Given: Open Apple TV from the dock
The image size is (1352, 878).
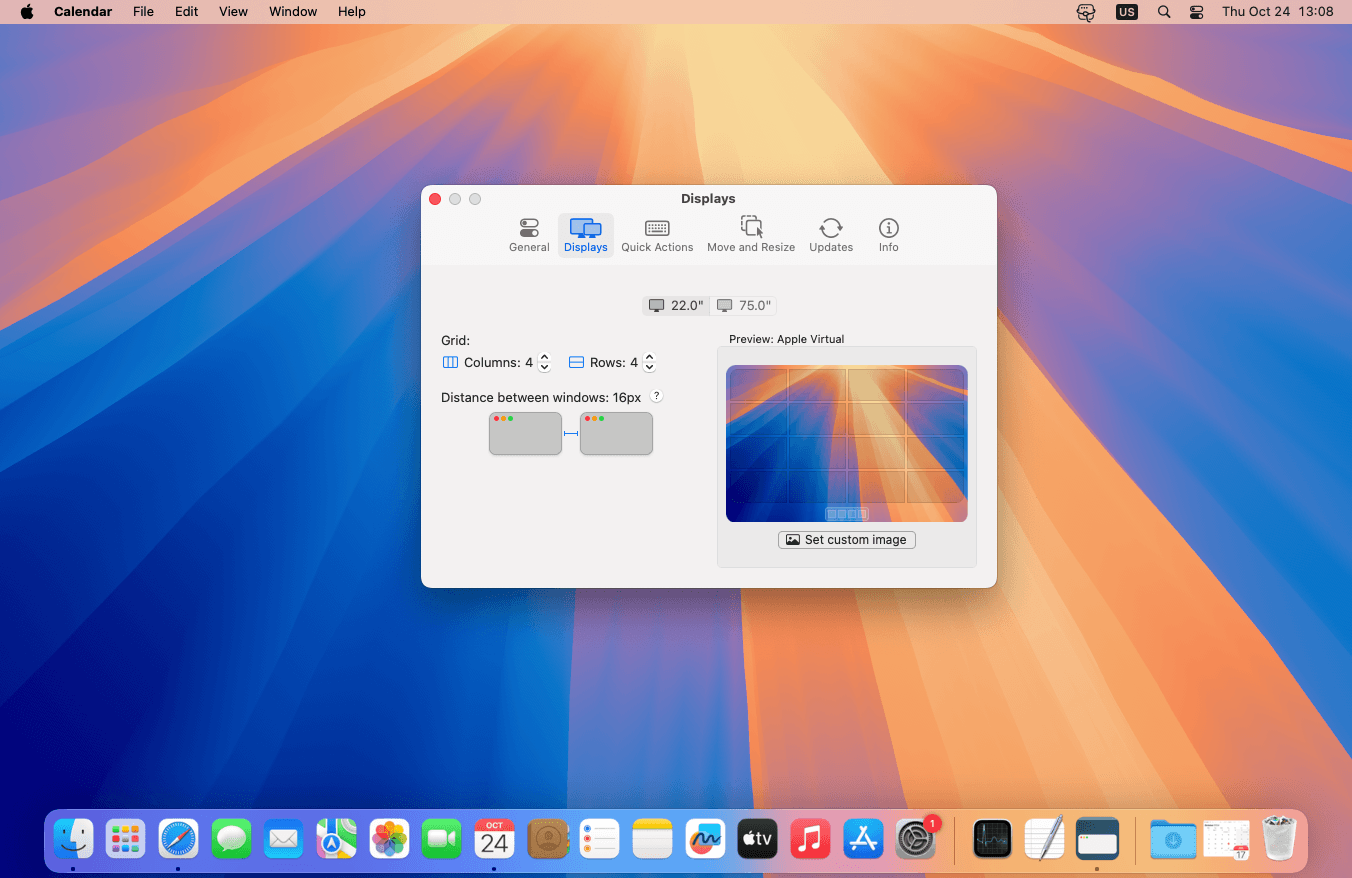Looking at the screenshot, I should point(757,839).
